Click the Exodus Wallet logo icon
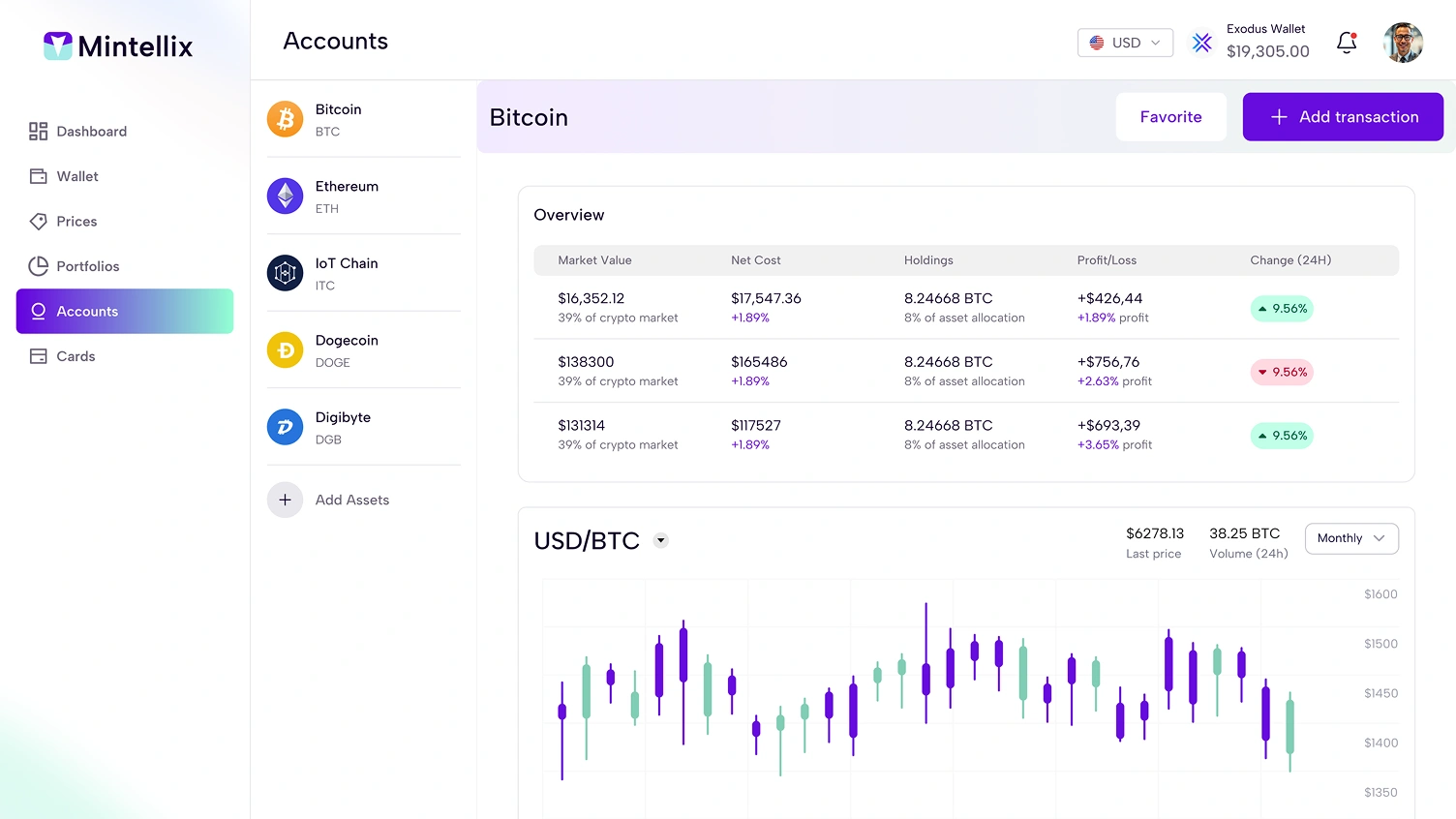Screen dimensions: 1456x819 1201,43
